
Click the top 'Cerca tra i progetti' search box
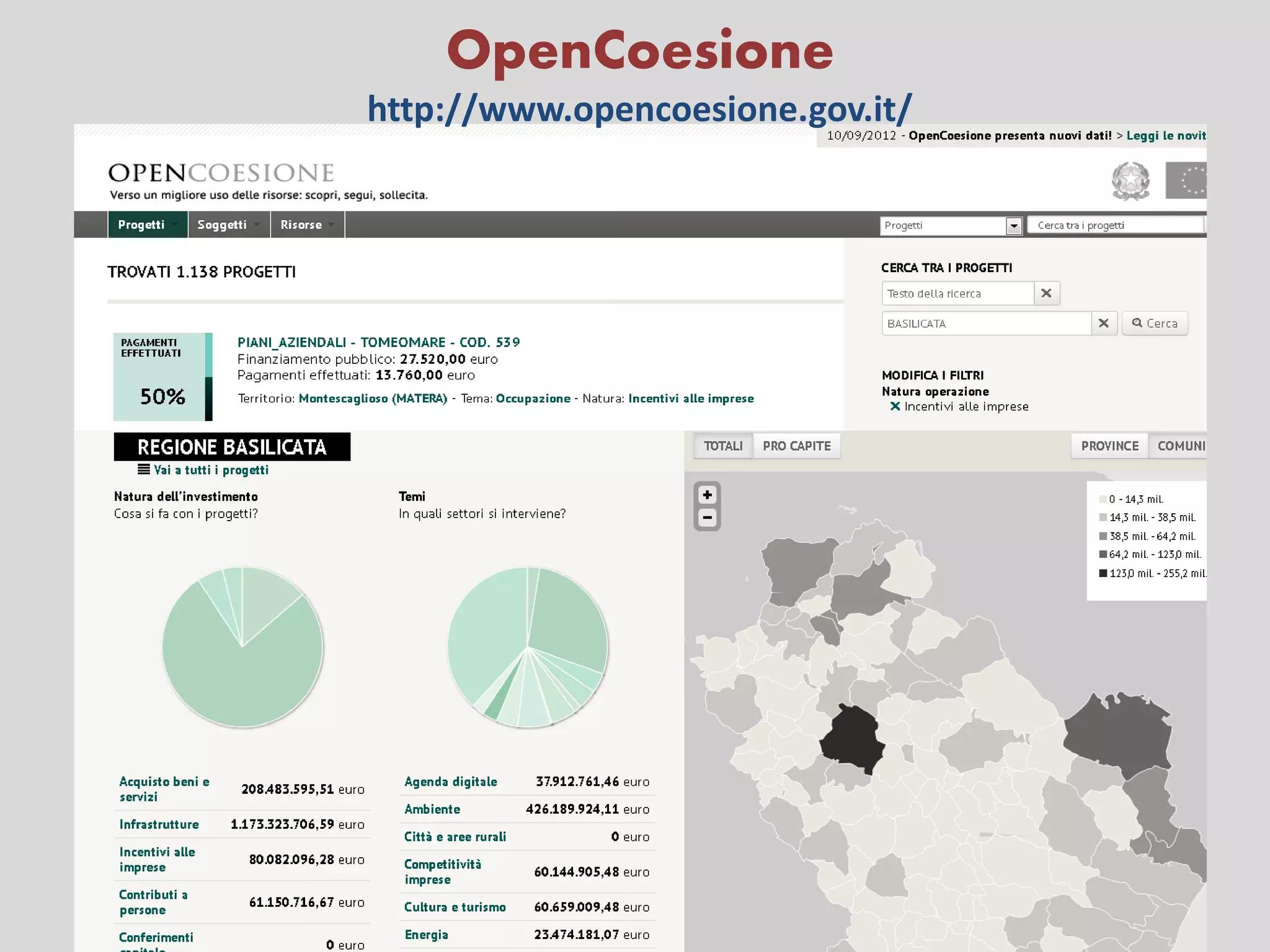(1115, 225)
